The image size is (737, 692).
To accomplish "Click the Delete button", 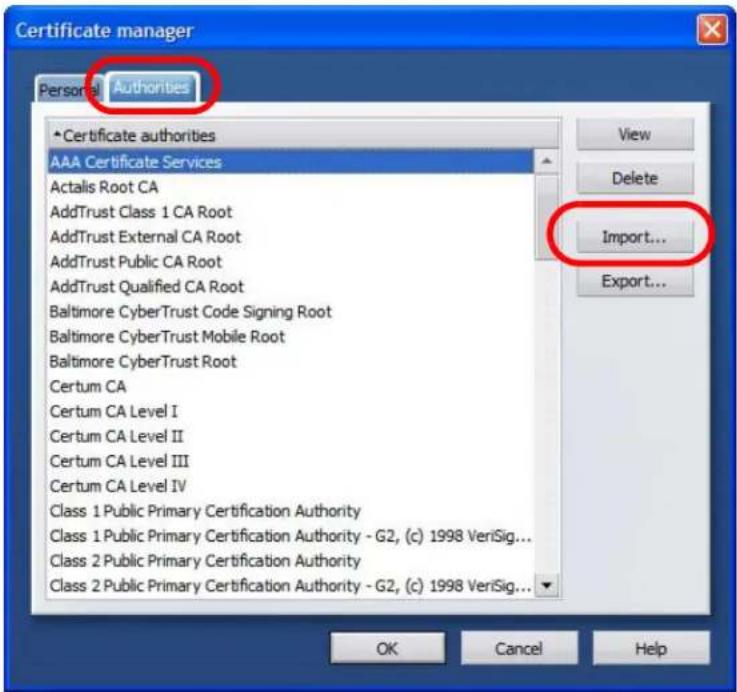I will (635, 178).
